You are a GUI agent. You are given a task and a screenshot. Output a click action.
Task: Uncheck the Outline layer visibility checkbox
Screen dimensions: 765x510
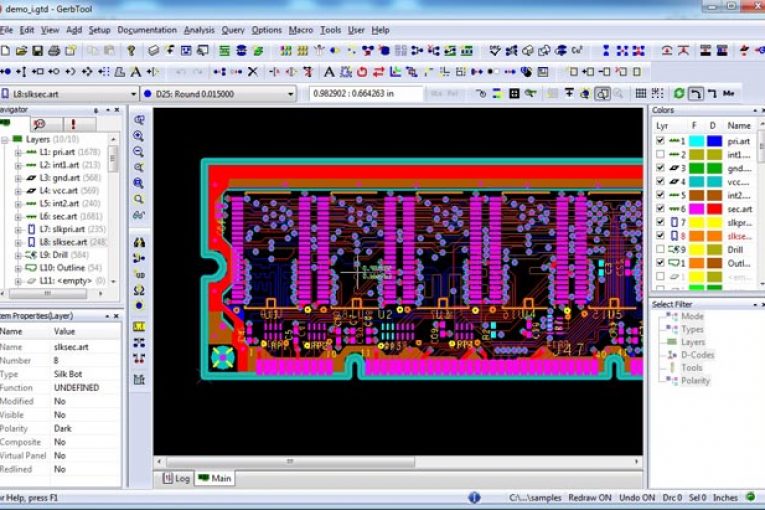pos(660,263)
